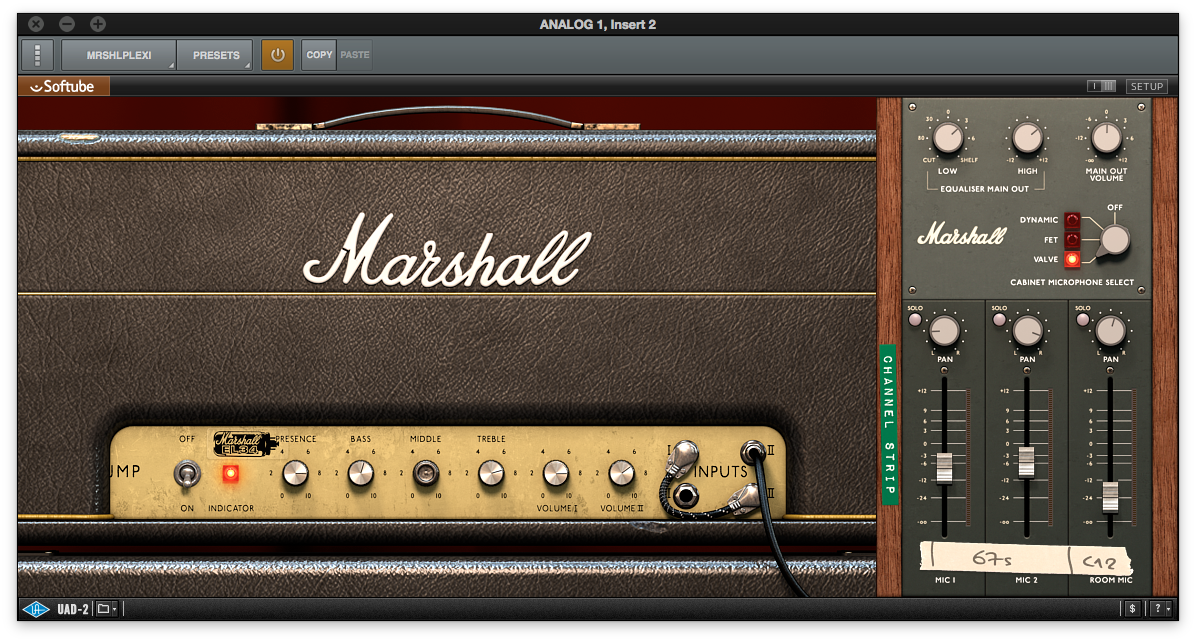This screenshot has height=642, width=1196.
Task: Click the MIDDLE knob on the amp
Action: tap(426, 473)
